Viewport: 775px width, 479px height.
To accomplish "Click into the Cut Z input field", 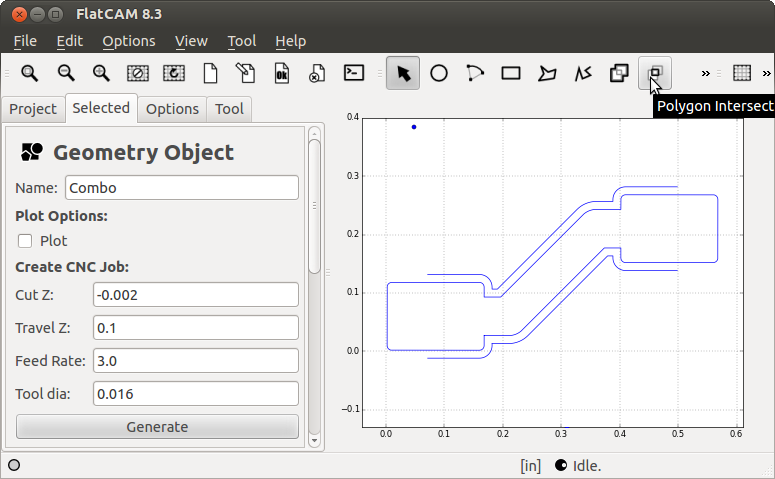I will [196, 294].
